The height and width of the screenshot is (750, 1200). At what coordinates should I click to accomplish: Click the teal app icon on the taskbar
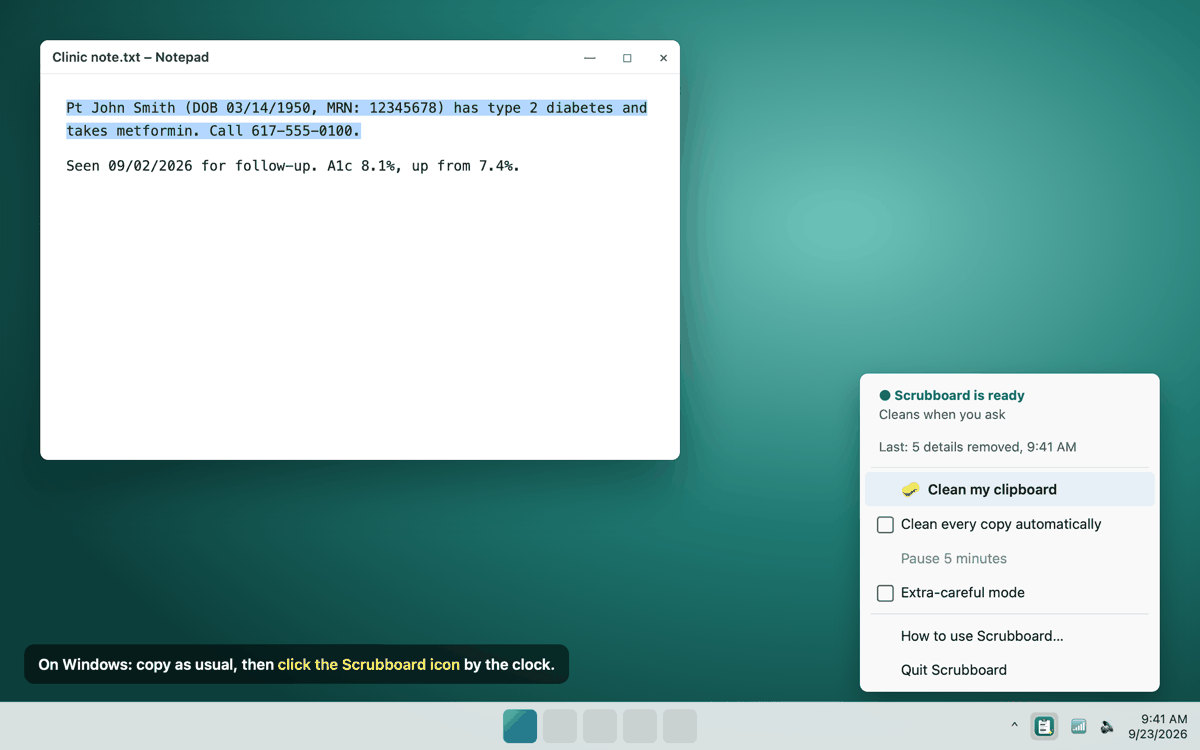[x=520, y=726]
